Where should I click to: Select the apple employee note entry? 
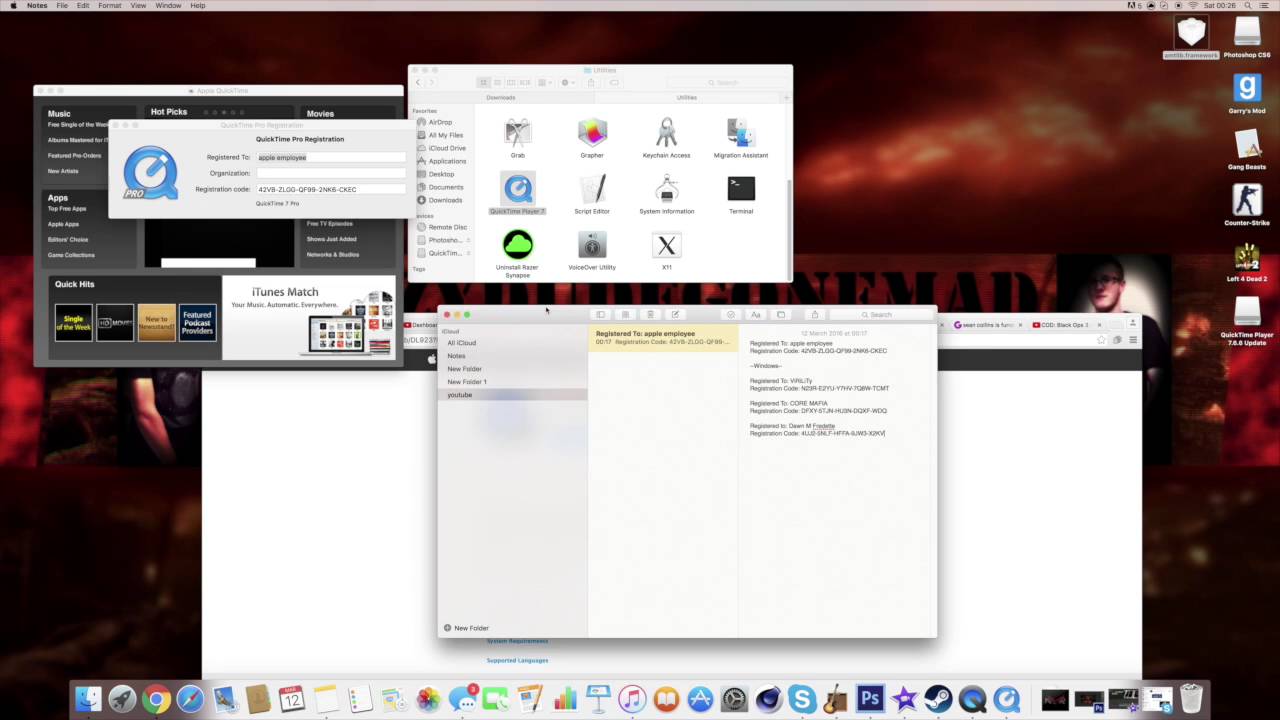coord(662,338)
